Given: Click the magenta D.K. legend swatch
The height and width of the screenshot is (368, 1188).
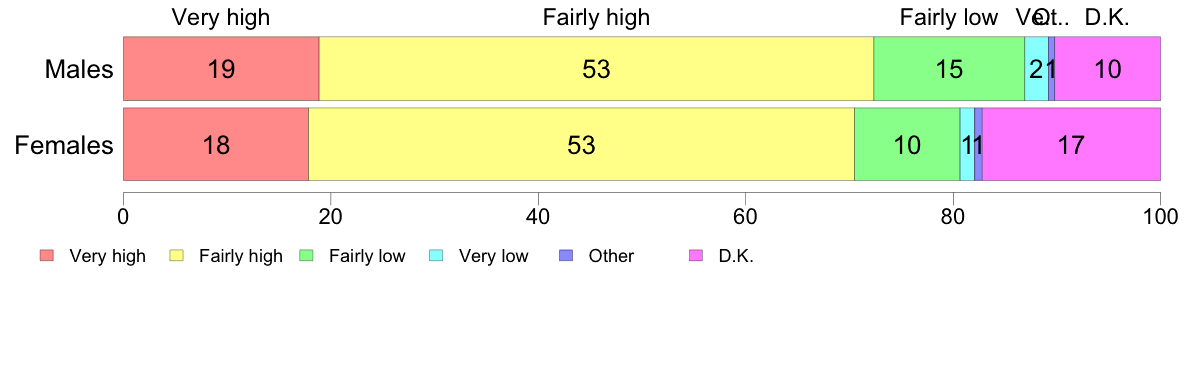Looking at the screenshot, I should pyautogui.click(x=696, y=256).
